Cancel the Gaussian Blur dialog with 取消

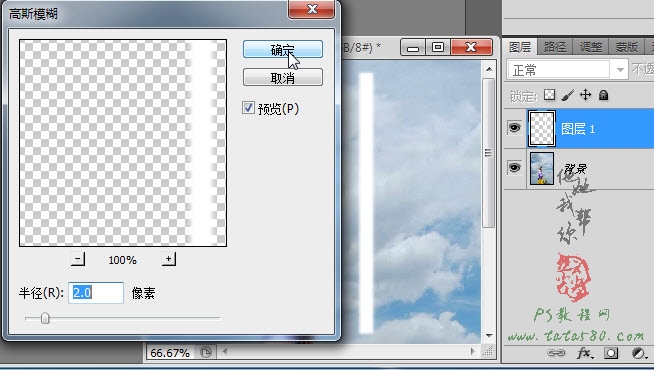(x=283, y=78)
